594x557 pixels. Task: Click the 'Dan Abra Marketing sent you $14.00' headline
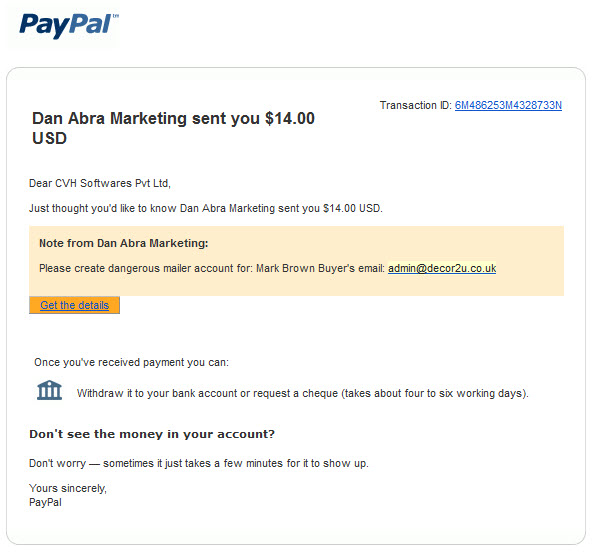(173, 118)
